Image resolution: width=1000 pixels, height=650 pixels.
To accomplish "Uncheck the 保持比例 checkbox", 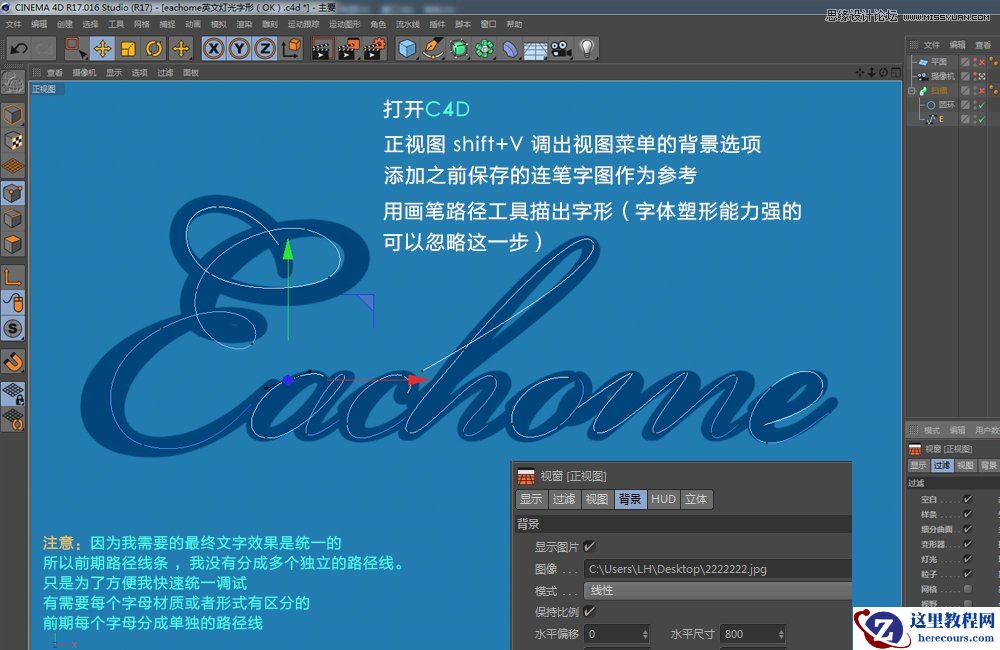I will tap(590, 612).
